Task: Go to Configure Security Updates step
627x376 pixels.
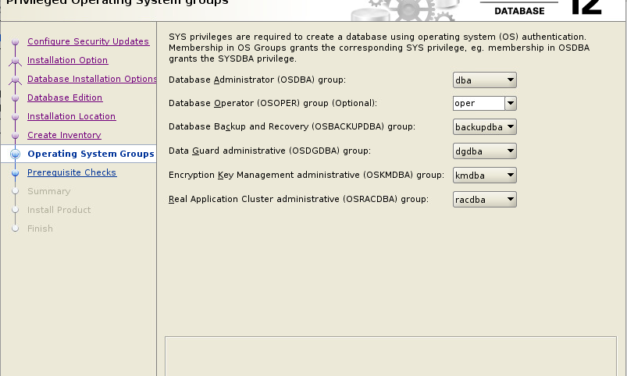Action: (x=88, y=41)
